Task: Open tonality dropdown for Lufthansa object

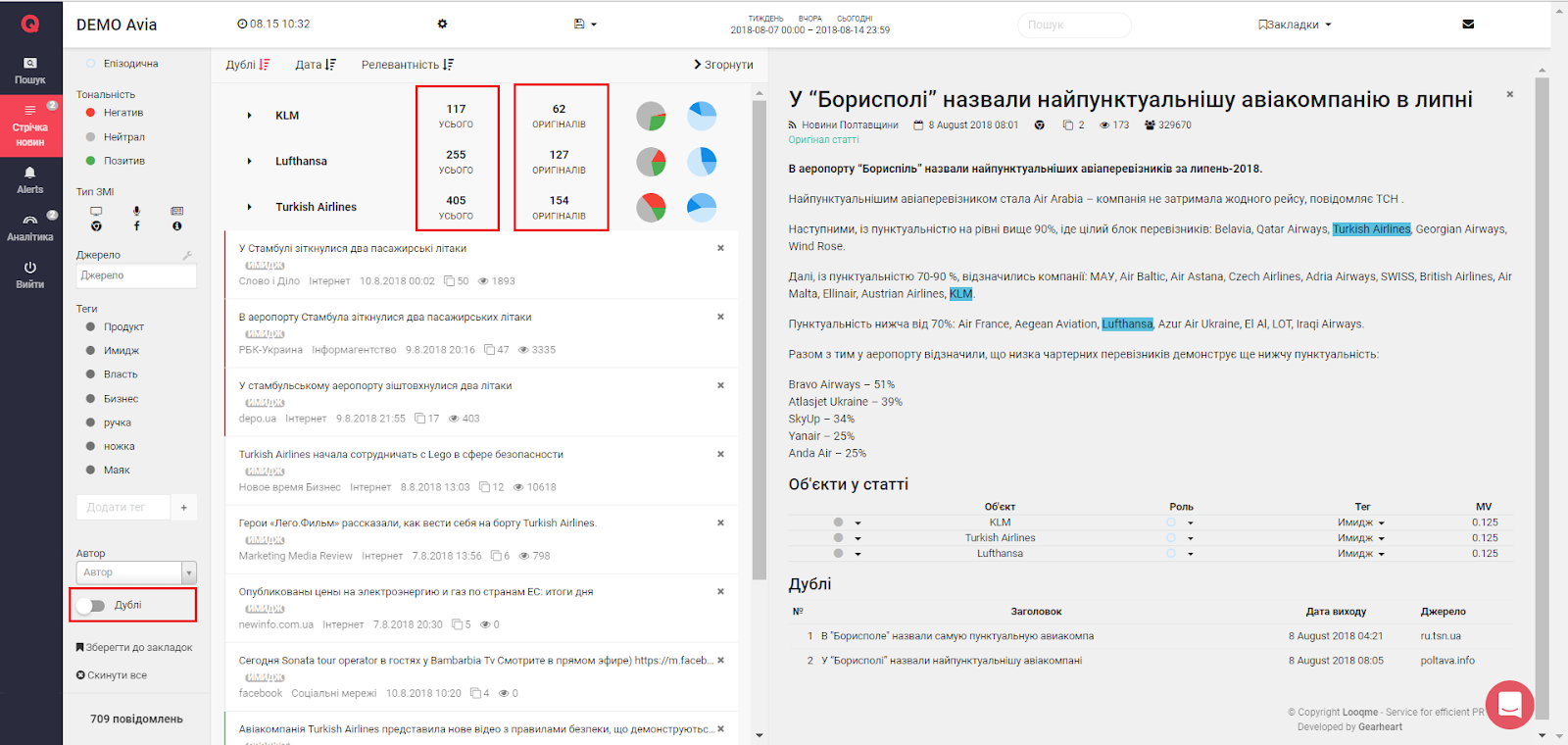Action: point(857,554)
